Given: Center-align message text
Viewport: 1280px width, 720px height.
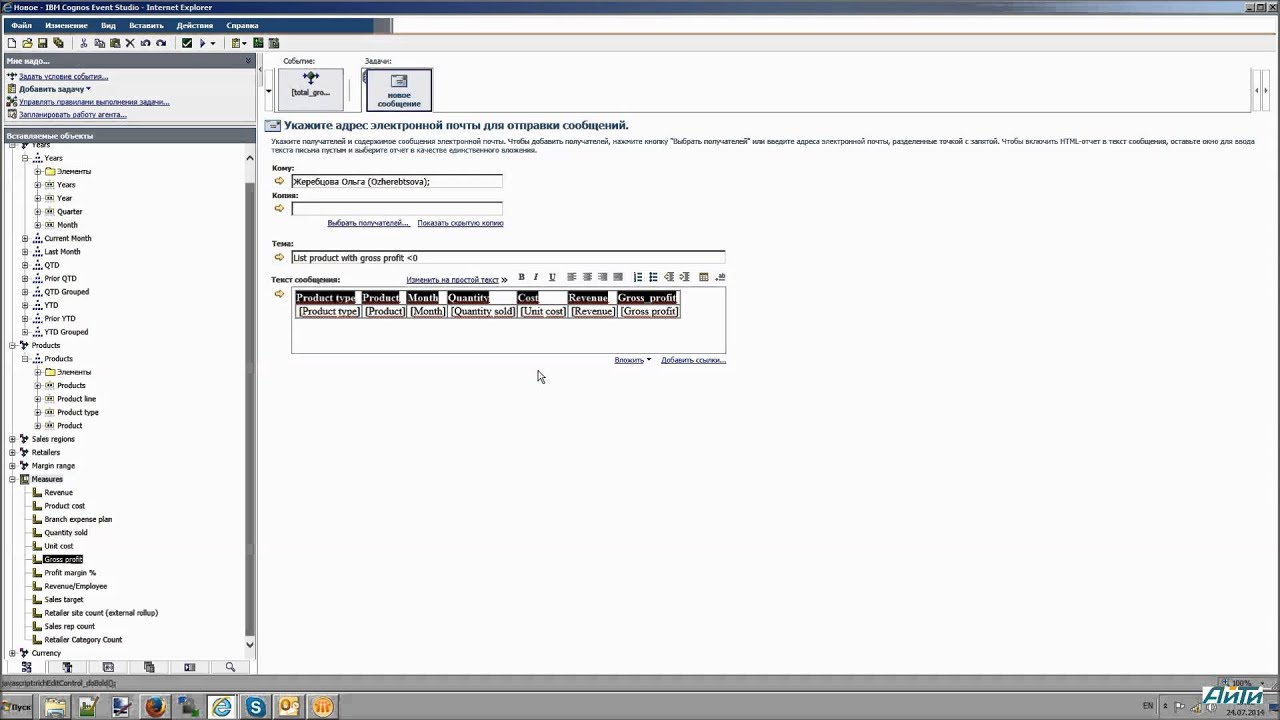Looking at the screenshot, I should [587, 277].
